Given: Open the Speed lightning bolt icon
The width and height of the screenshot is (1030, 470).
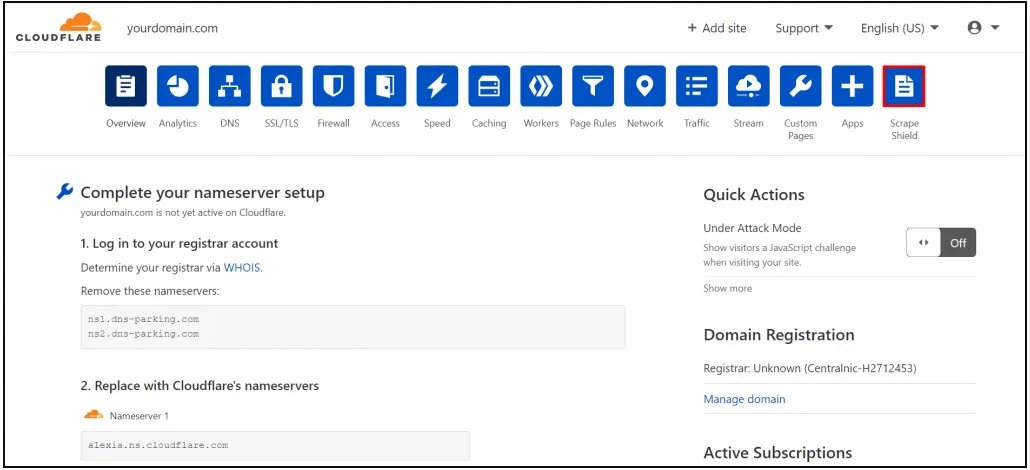Looking at the screenshot, I should (437, 86).
